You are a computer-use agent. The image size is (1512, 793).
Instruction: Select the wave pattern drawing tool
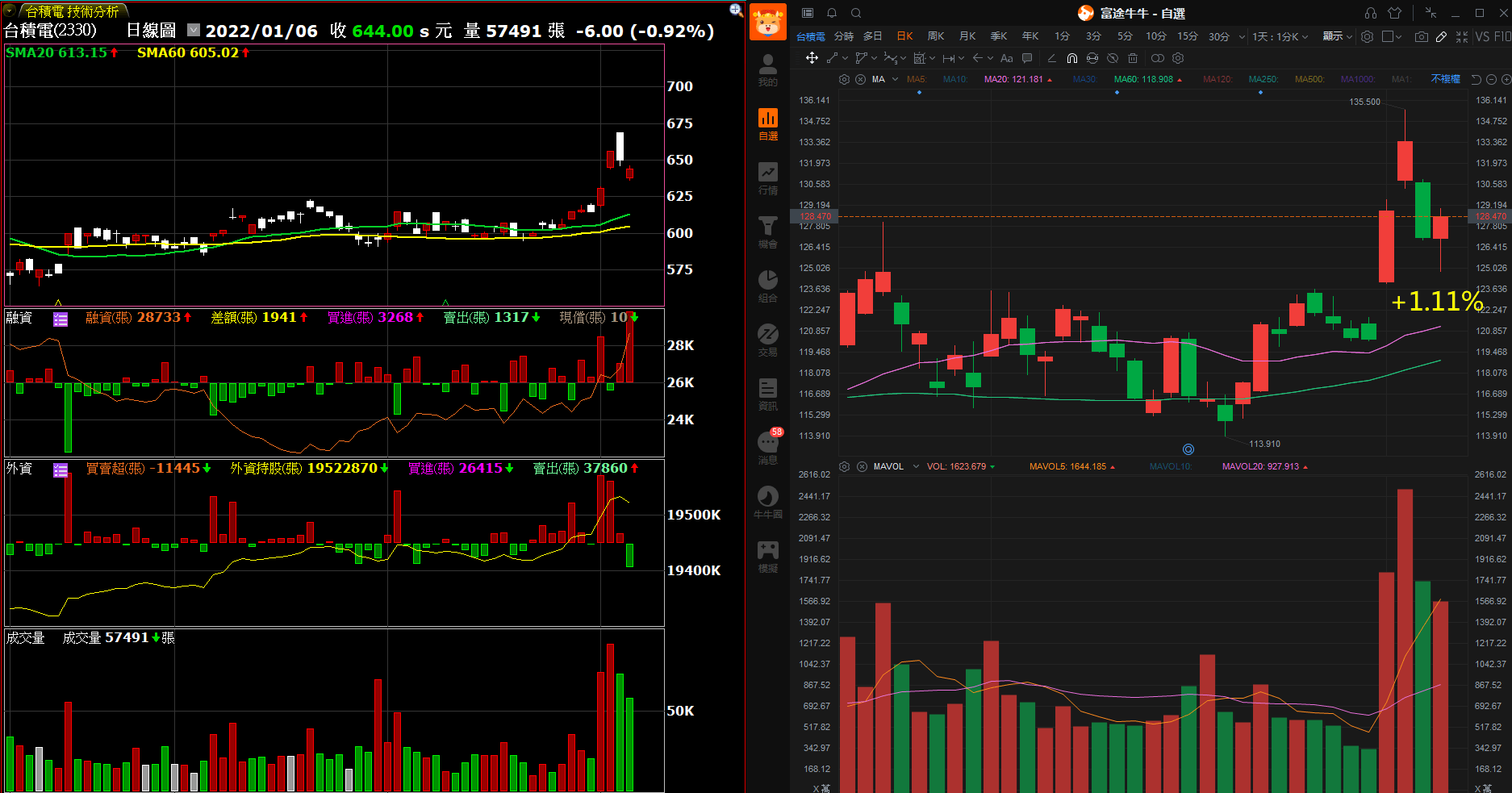pos(890,58)
